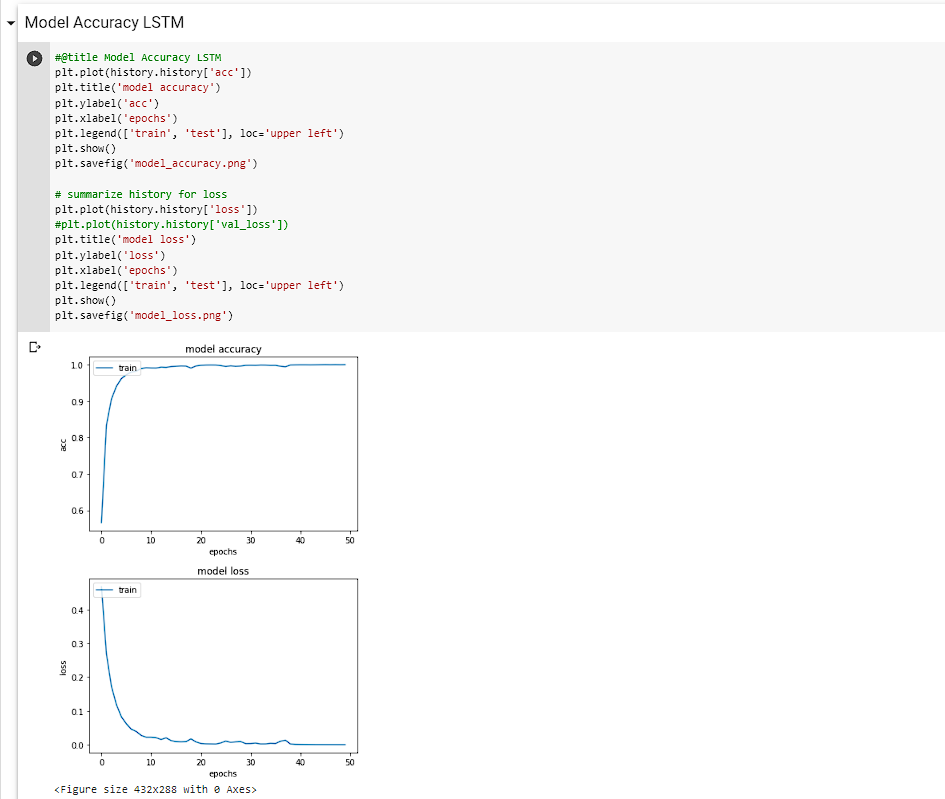
Task: Click the line plt.title('model accuracy')
Action: (x=137, y=87)
